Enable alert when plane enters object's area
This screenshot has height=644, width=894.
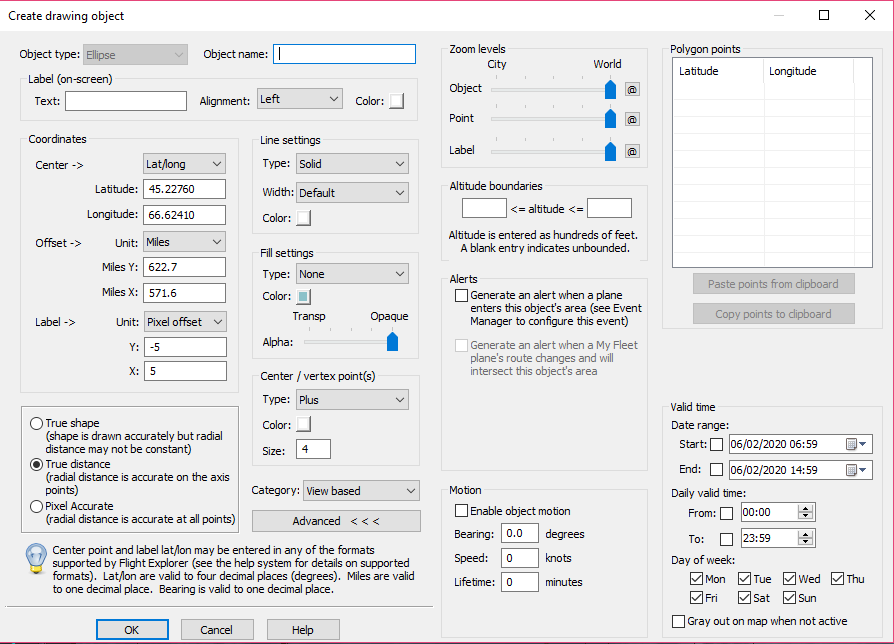click(x=461, y=295)
